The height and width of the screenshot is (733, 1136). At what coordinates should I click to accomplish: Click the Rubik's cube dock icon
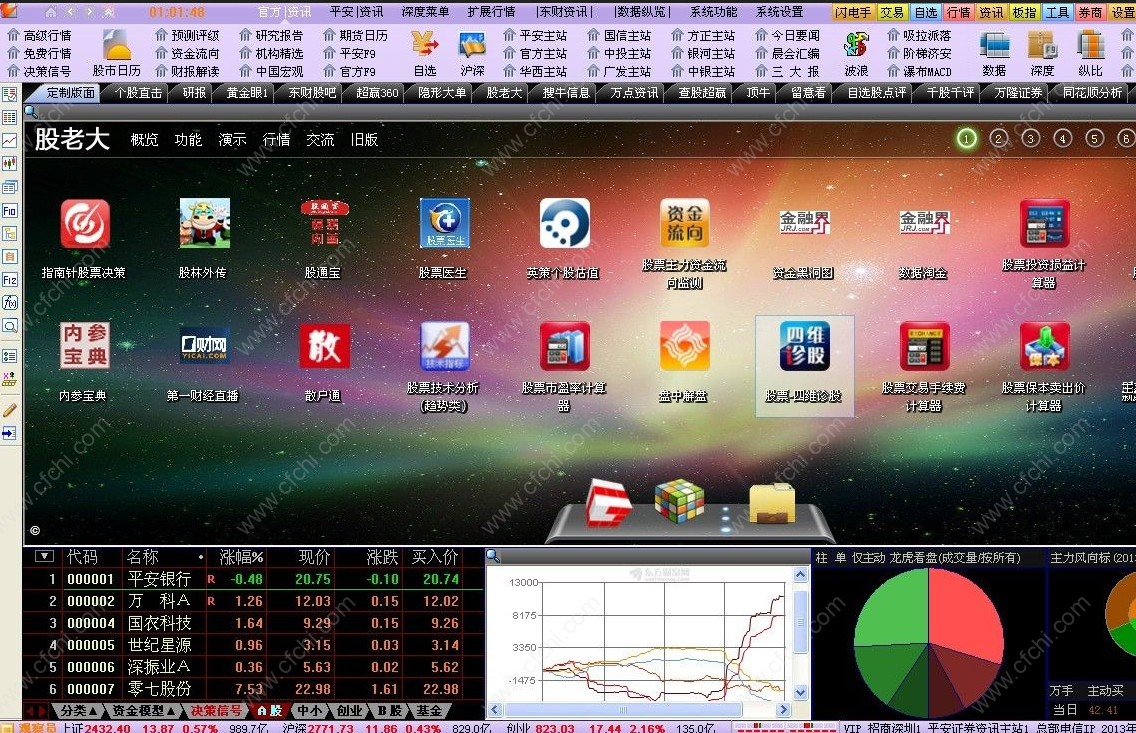tap(679, 500)
